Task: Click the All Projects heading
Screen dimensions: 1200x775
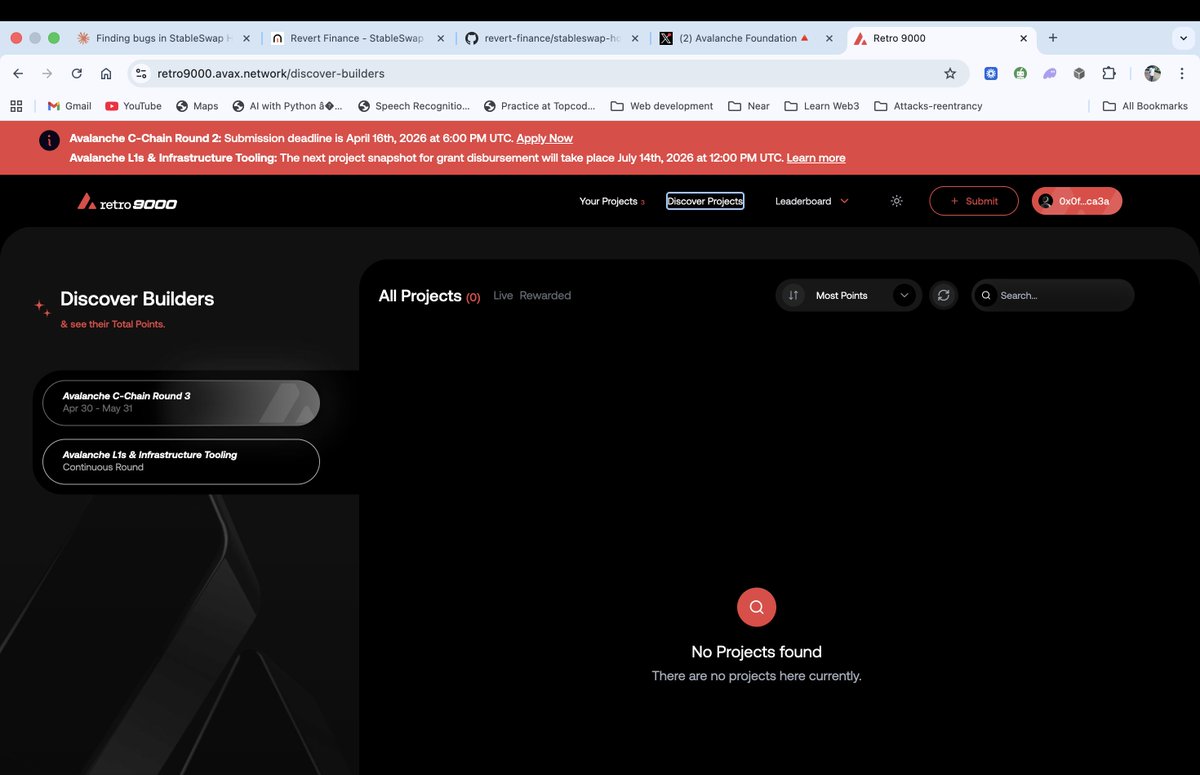Action: click(420, 296)
